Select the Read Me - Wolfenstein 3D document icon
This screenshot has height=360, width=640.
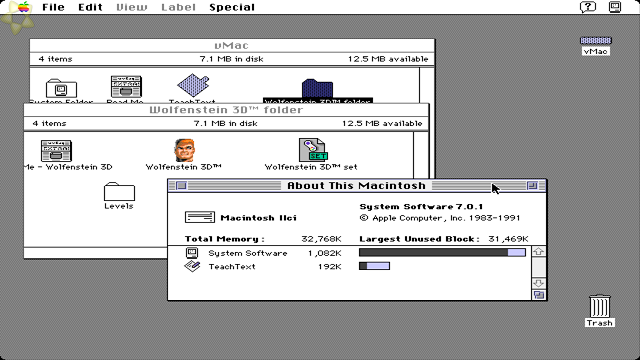[x=56, y=151]
